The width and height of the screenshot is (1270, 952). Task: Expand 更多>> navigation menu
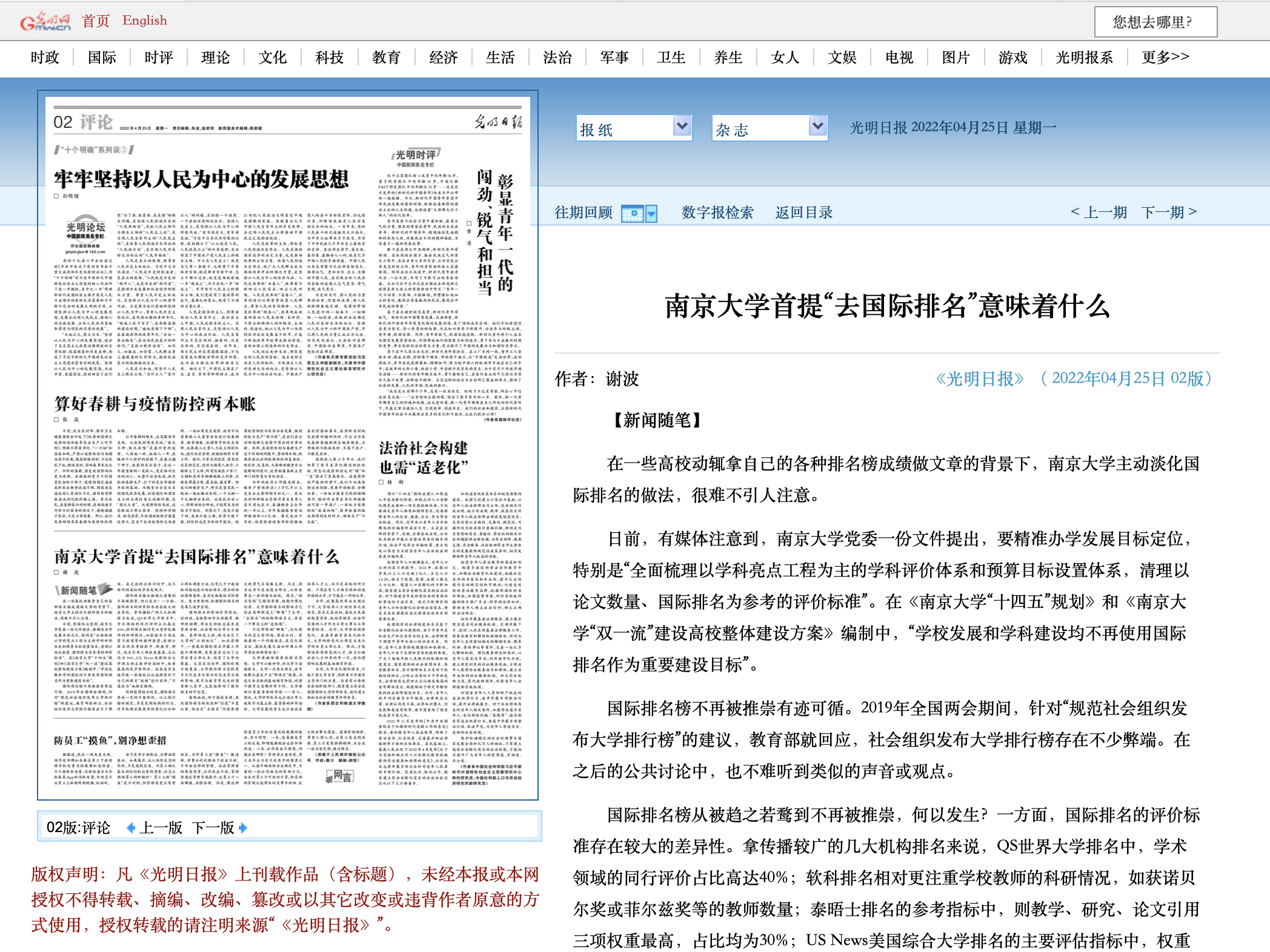[1166, 58]
